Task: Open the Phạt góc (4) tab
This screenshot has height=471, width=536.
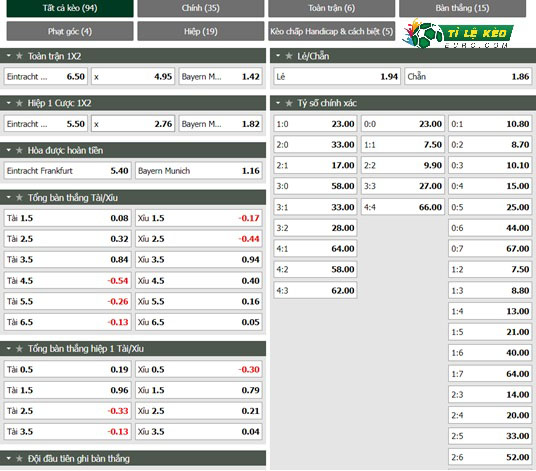Action: (x=70, y=31)
